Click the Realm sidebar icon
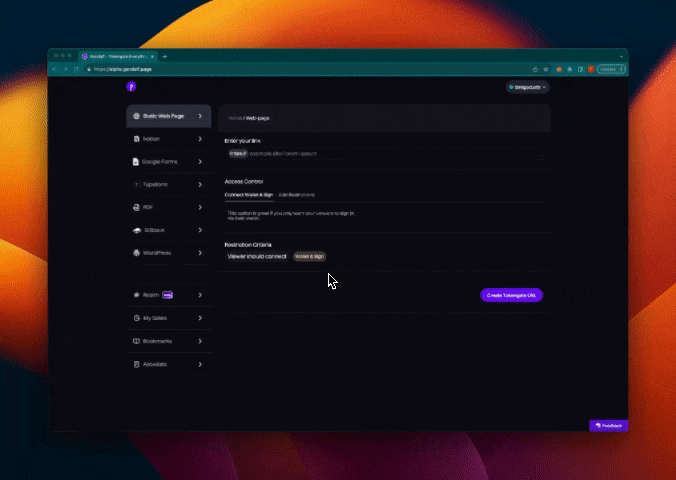The width and height of the screenshot is (676, 480). [136, 295]
